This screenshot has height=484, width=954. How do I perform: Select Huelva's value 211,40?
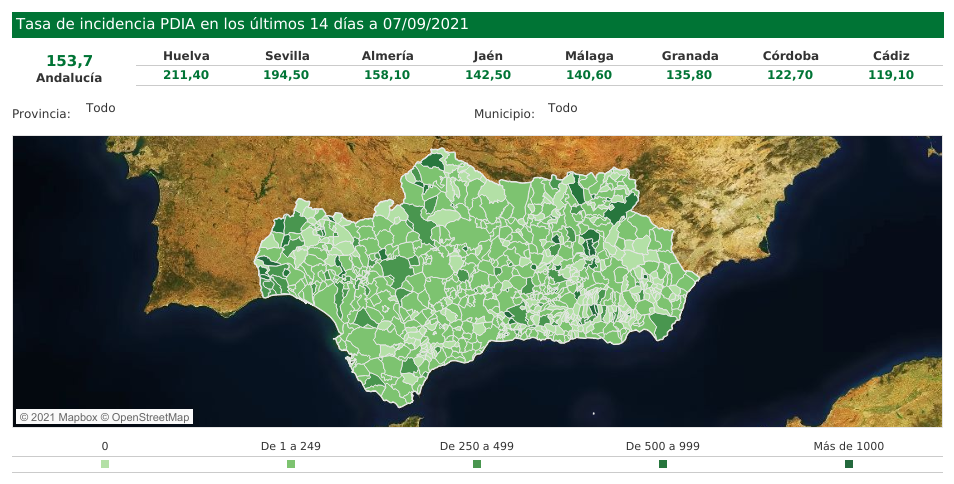click(186, 75)
